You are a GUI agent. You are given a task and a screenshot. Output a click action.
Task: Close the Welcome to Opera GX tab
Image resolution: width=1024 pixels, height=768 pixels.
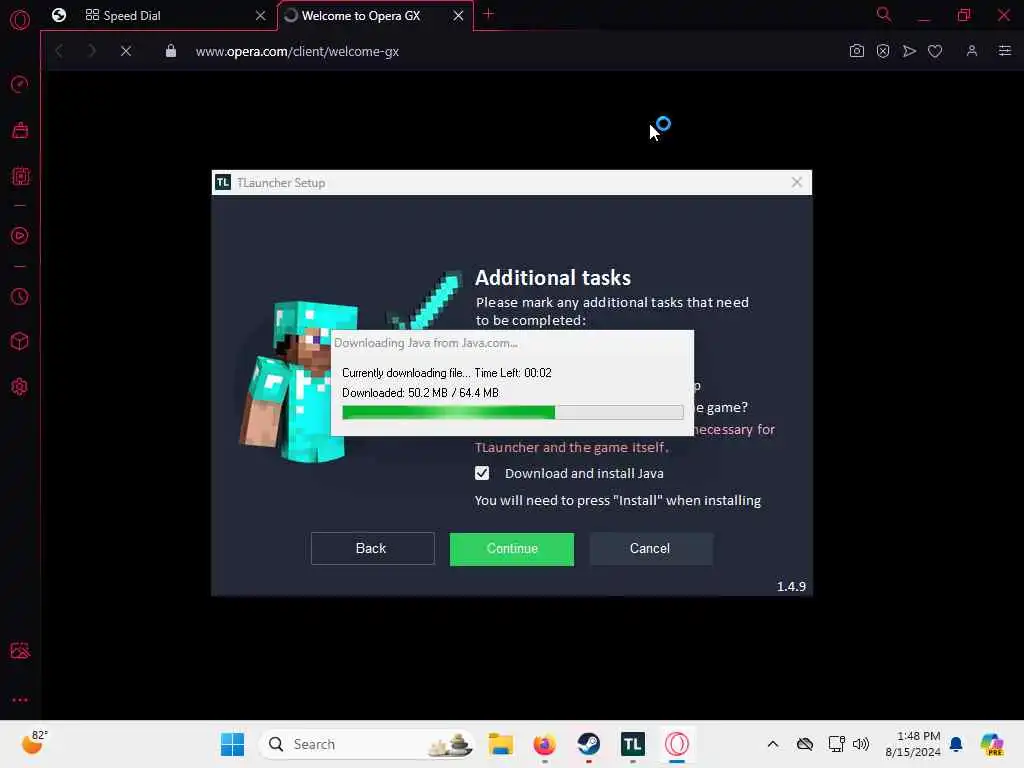458,16
